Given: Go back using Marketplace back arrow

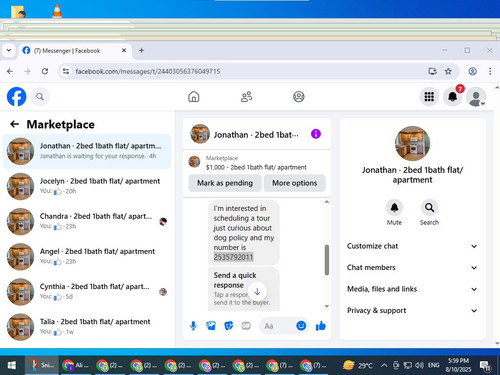Looking at the screenshot, I should pos(14,124).
